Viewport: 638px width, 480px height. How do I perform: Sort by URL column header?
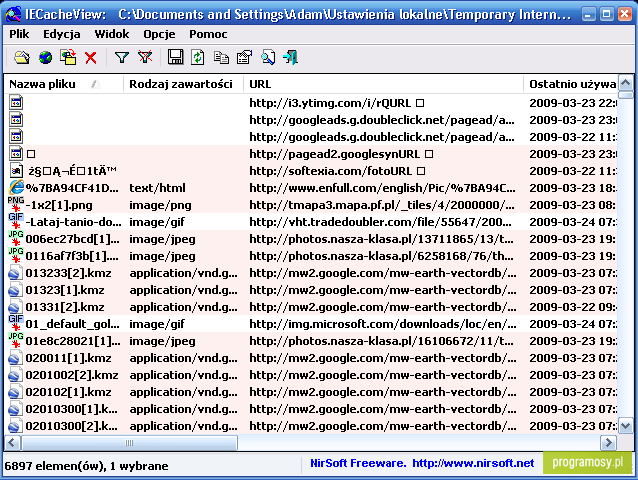pyautogui.click(x=383, y=84)
